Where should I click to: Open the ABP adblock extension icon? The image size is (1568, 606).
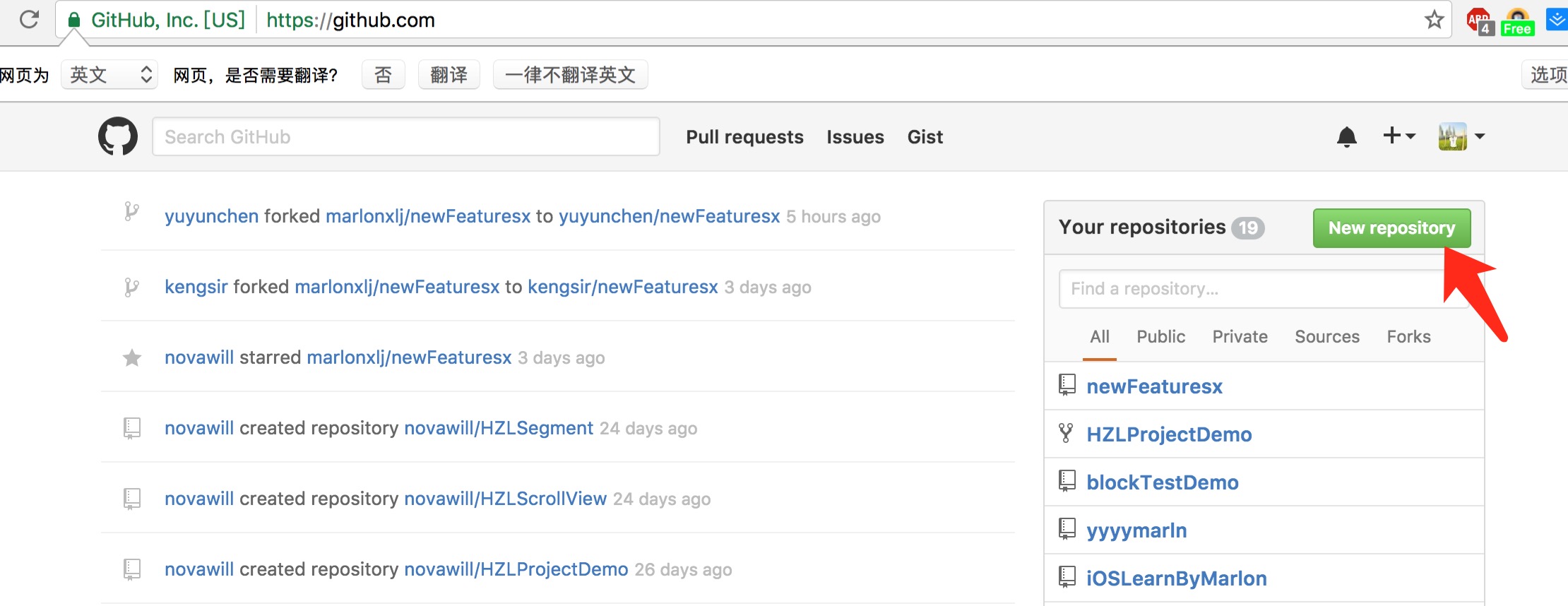[1480, 20]
